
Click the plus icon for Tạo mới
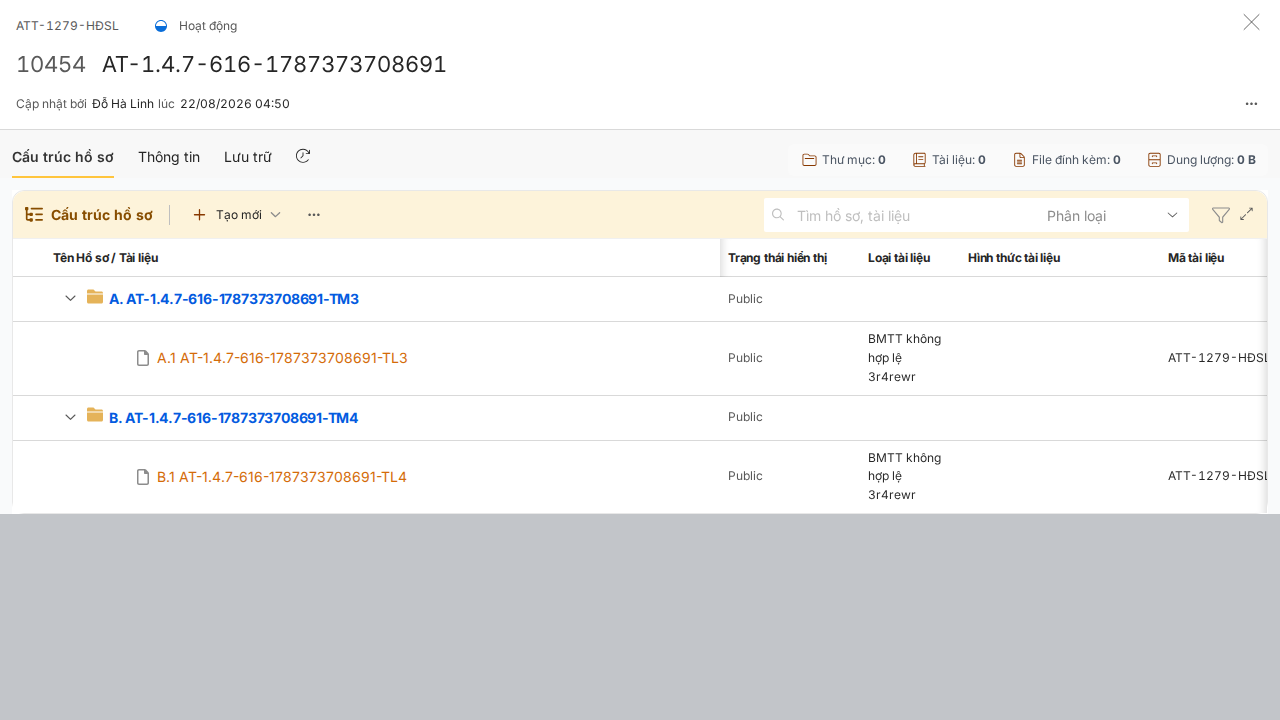coord(199,215)
